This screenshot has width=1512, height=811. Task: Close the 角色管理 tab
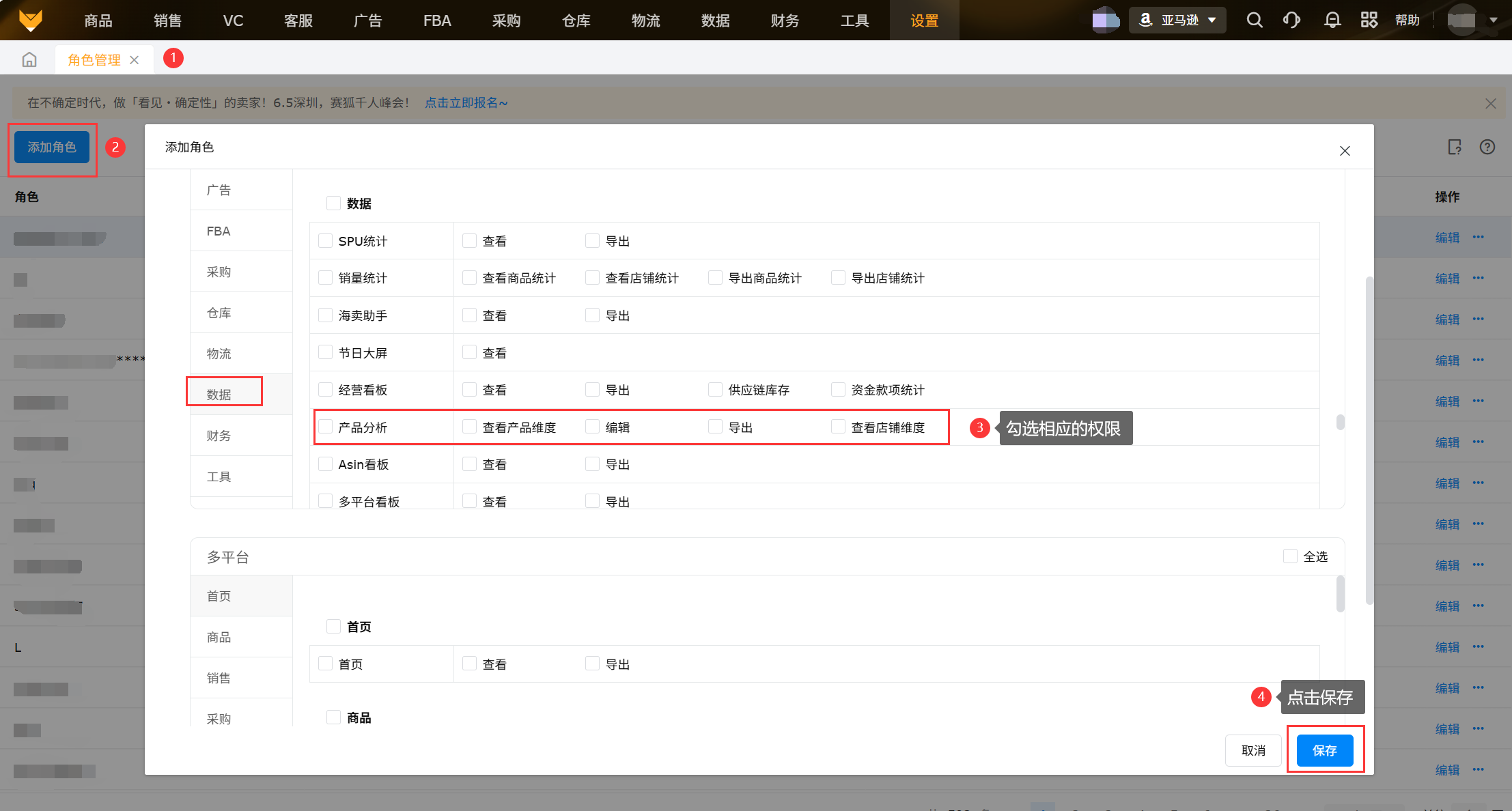click(135, 60)
